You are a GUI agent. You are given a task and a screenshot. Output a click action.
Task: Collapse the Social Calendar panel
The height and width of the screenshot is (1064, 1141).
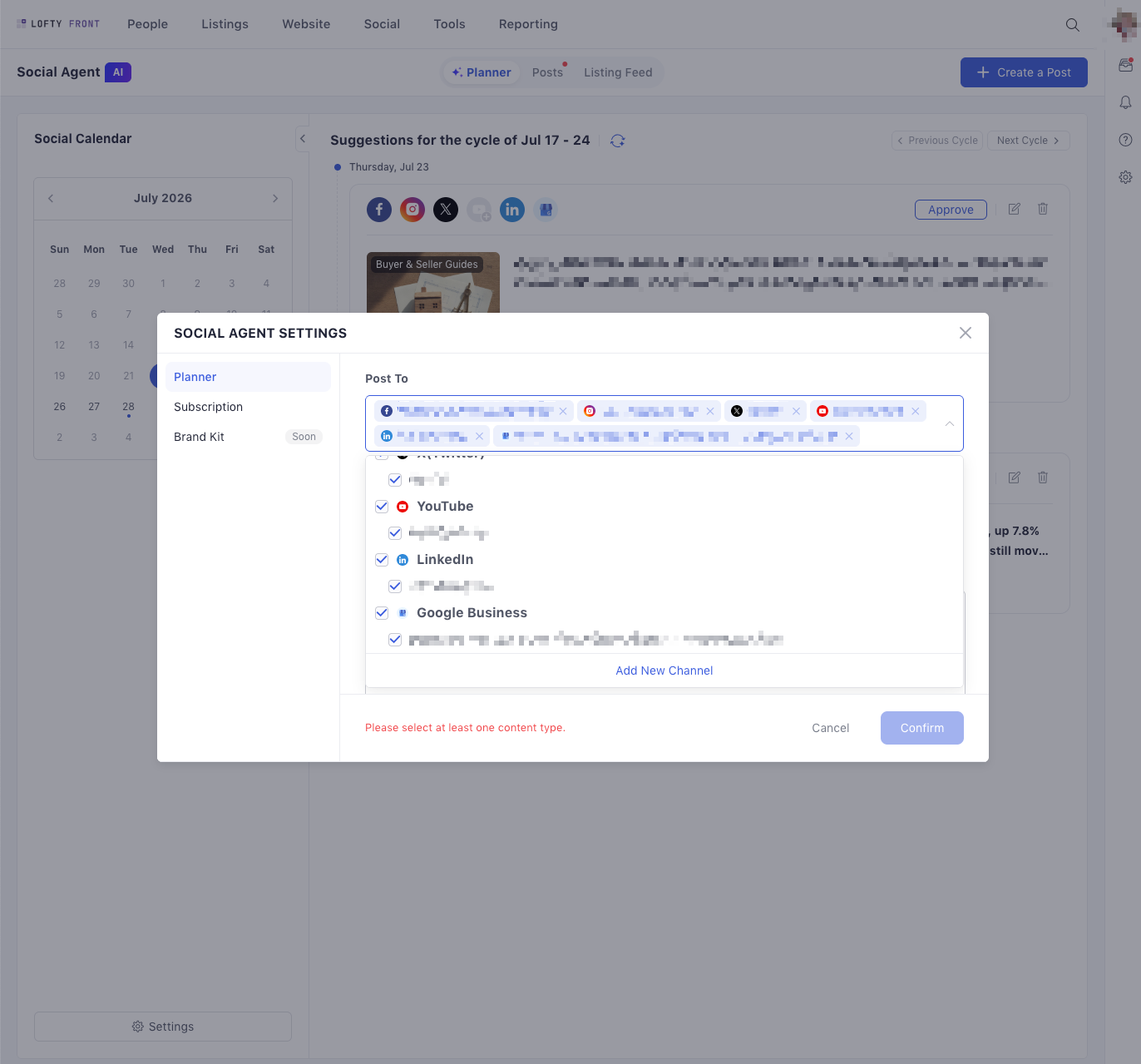303,139
